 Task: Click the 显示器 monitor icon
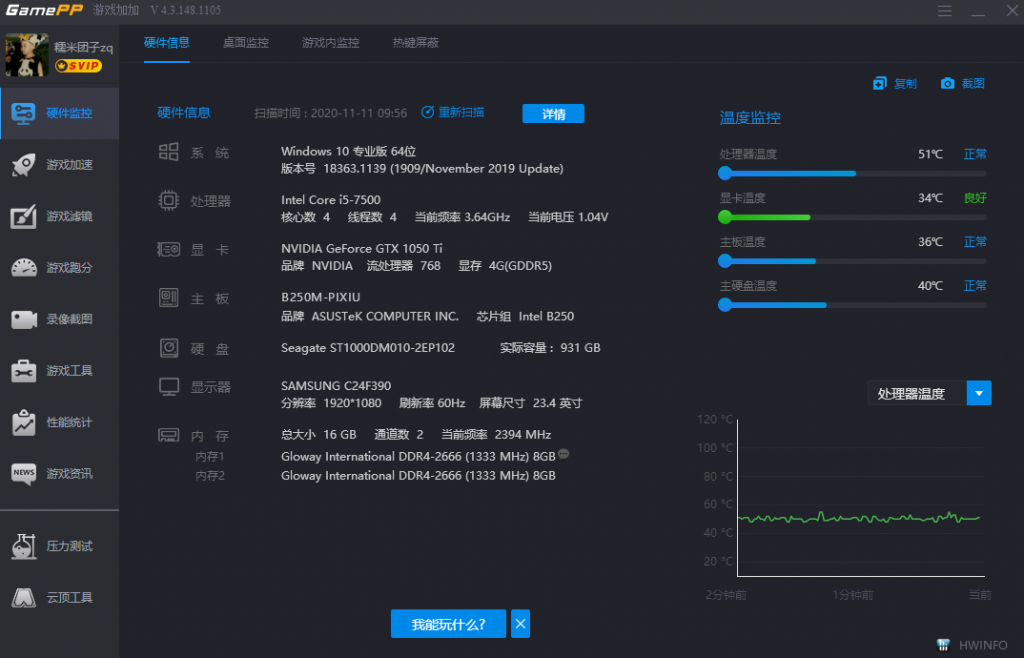[168, 386]
